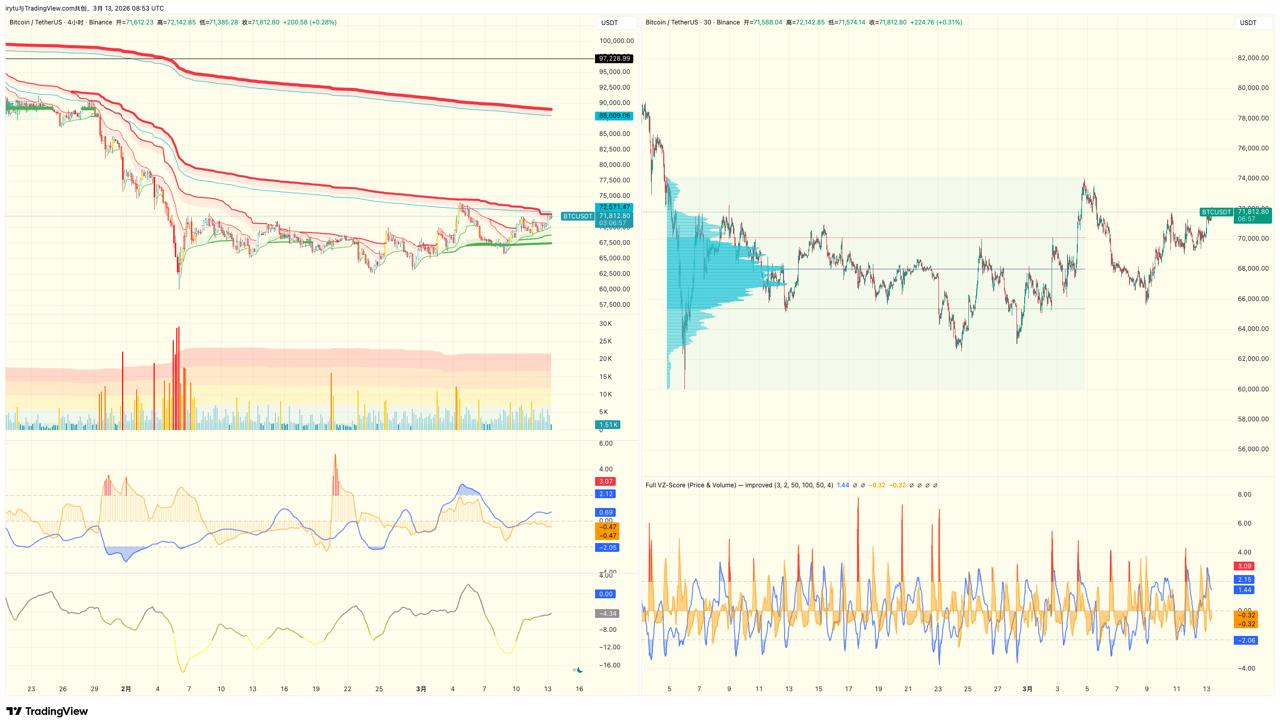This screenshot has width=1280, height=727.
Task: Click the 3月 date marker on right time axis
Action: click(x=1027, y=689)
